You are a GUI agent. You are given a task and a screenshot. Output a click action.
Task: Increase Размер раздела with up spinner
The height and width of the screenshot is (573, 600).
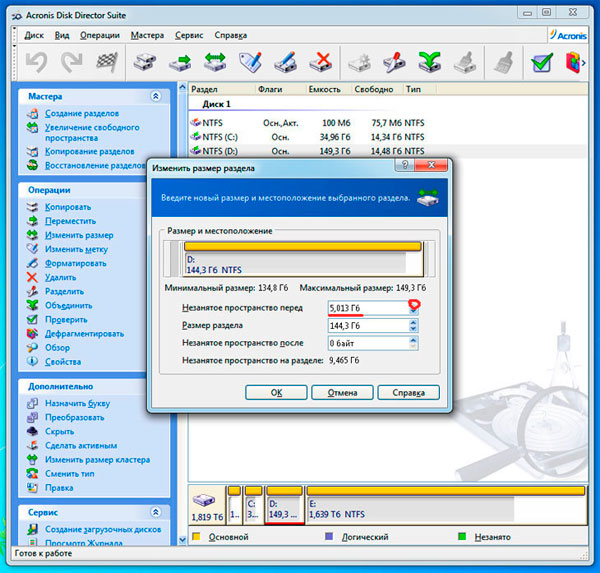413,322
